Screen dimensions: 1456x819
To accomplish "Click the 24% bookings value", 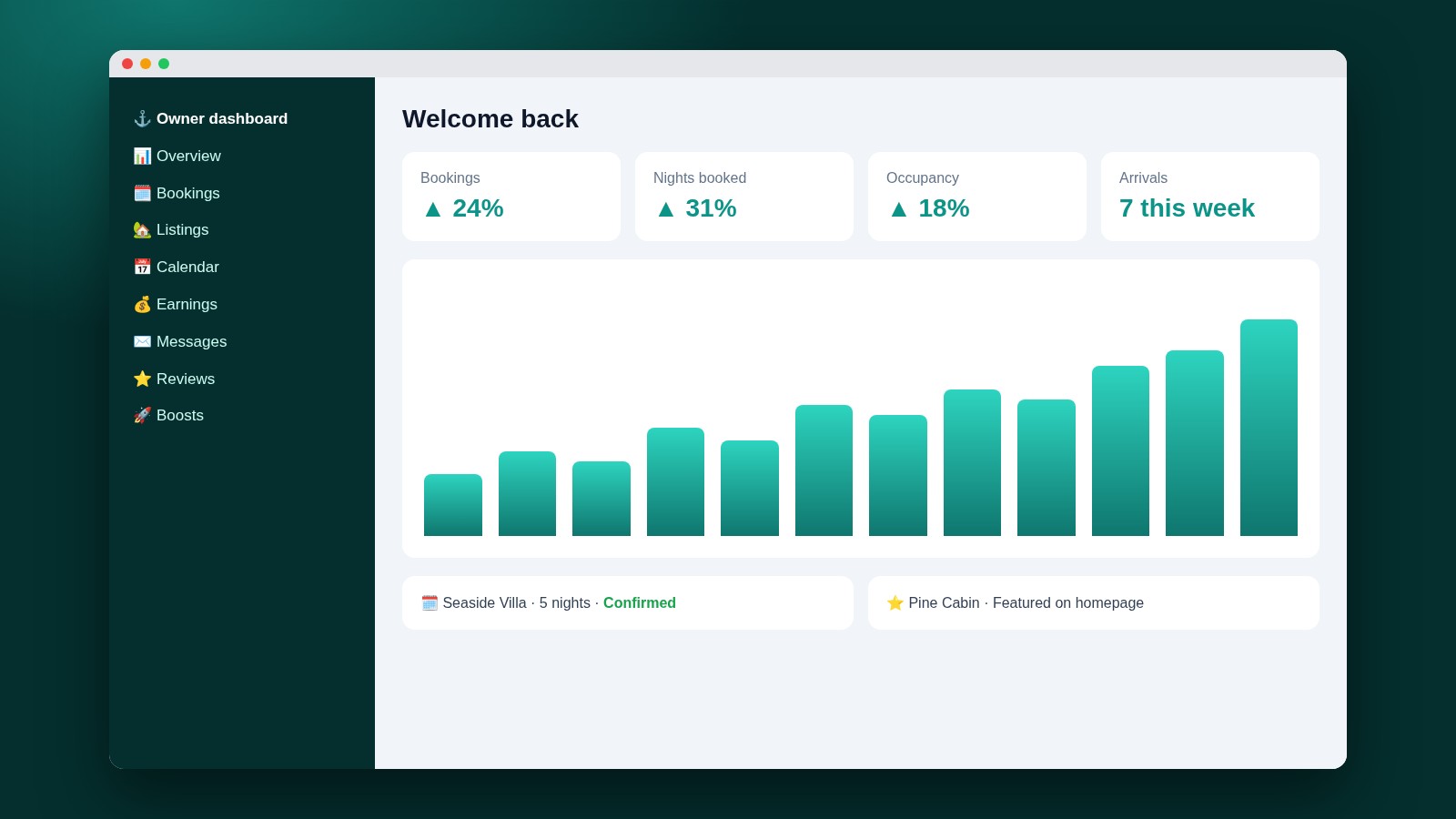I will (x=478, y=208).
